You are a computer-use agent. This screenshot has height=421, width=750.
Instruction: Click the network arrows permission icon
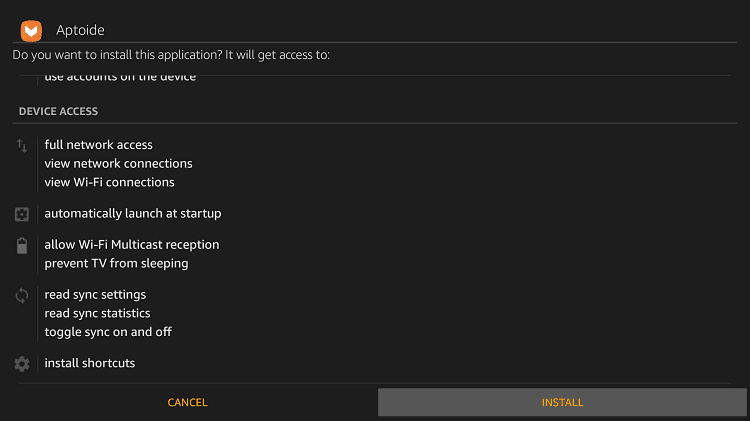pos(22,145)
